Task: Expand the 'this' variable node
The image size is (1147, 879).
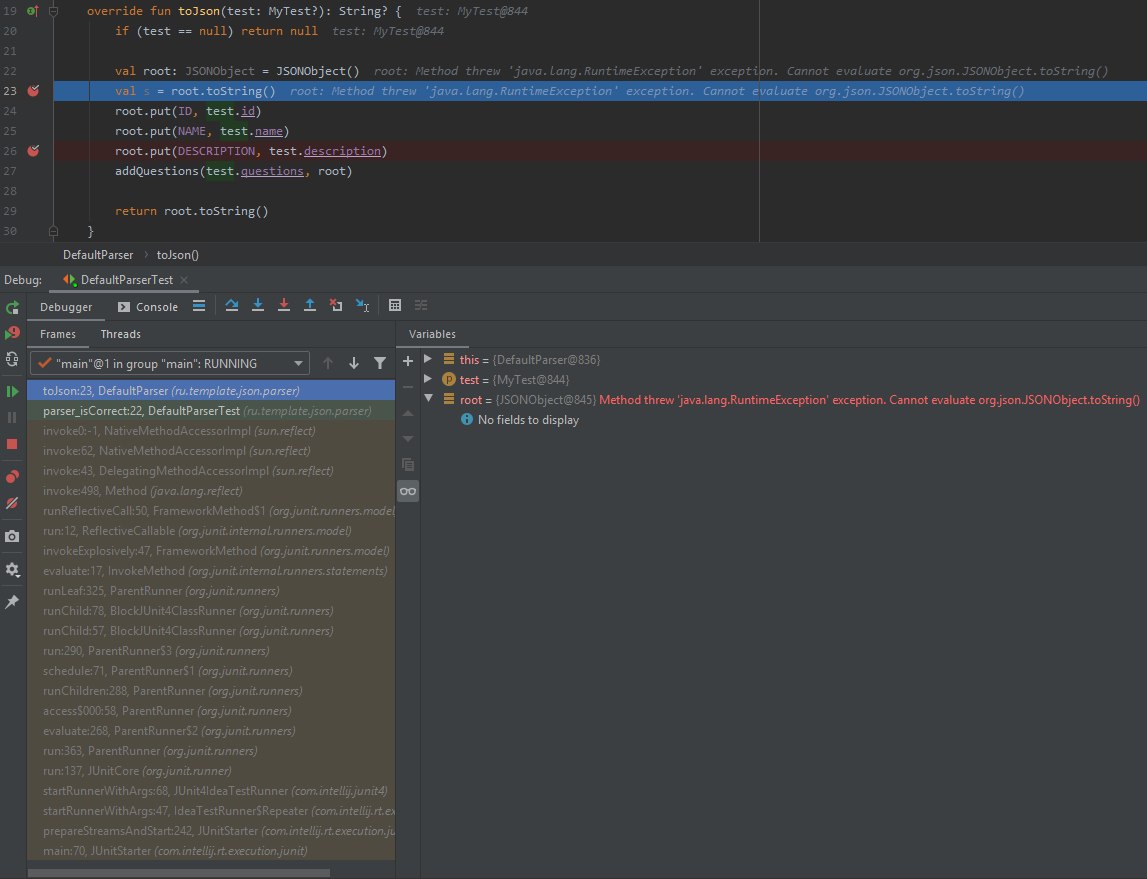Action: [x=429, y=359]
